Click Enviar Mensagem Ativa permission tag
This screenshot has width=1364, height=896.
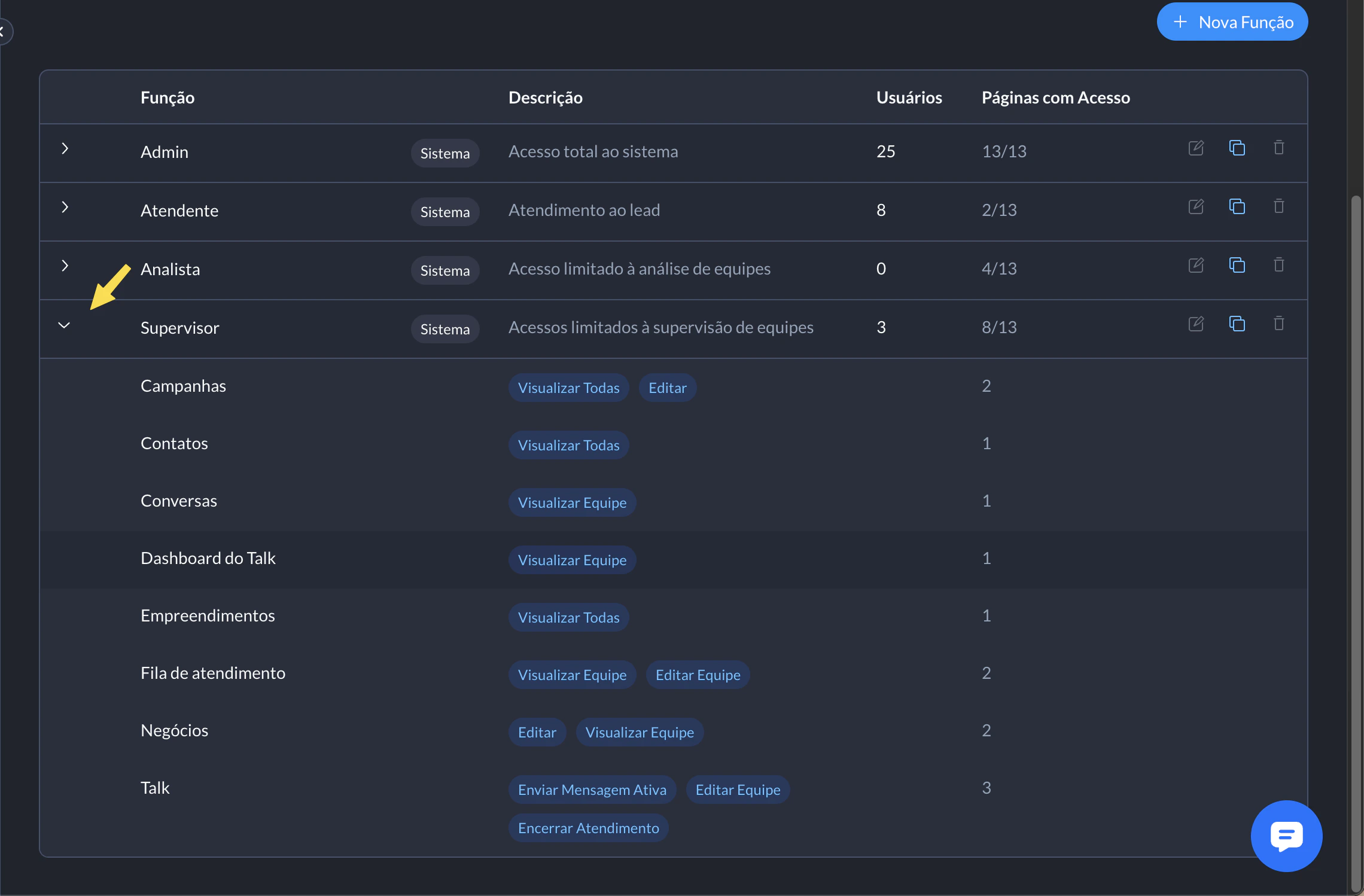point(592,790)
